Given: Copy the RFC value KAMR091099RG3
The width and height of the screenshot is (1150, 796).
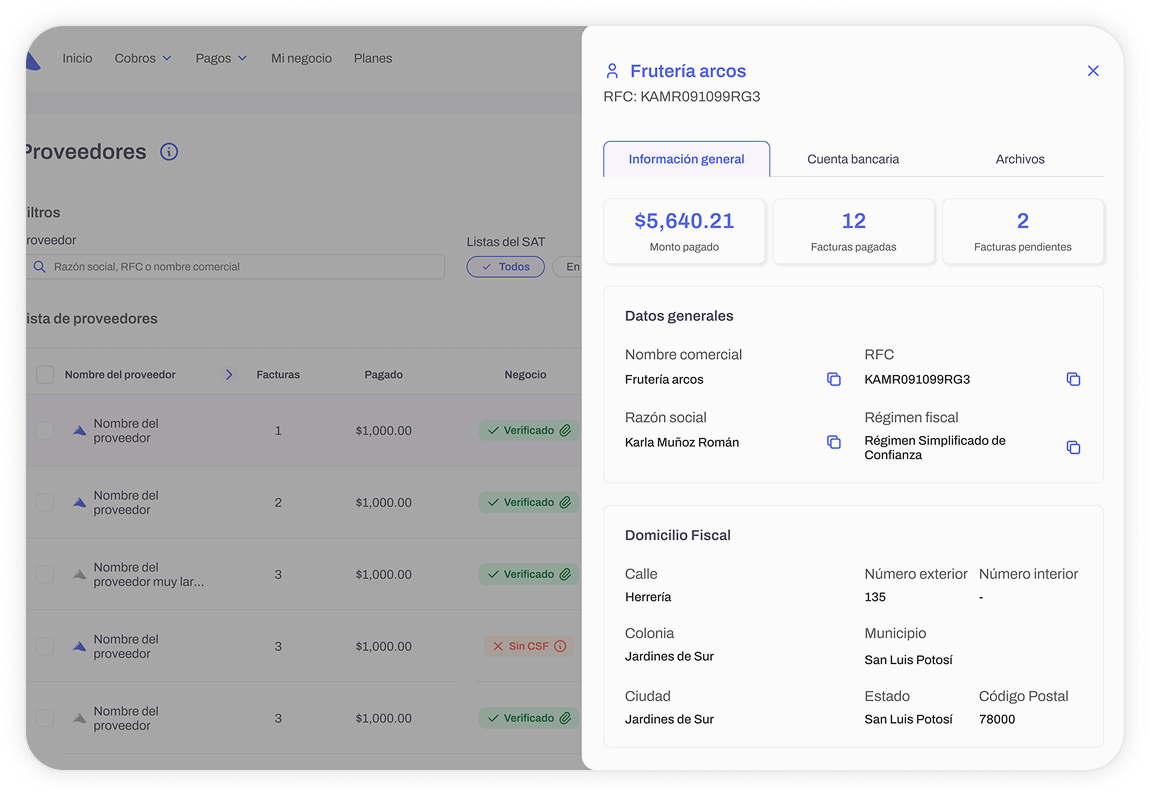Looking at the screenshot, I should pos(1073,380).
